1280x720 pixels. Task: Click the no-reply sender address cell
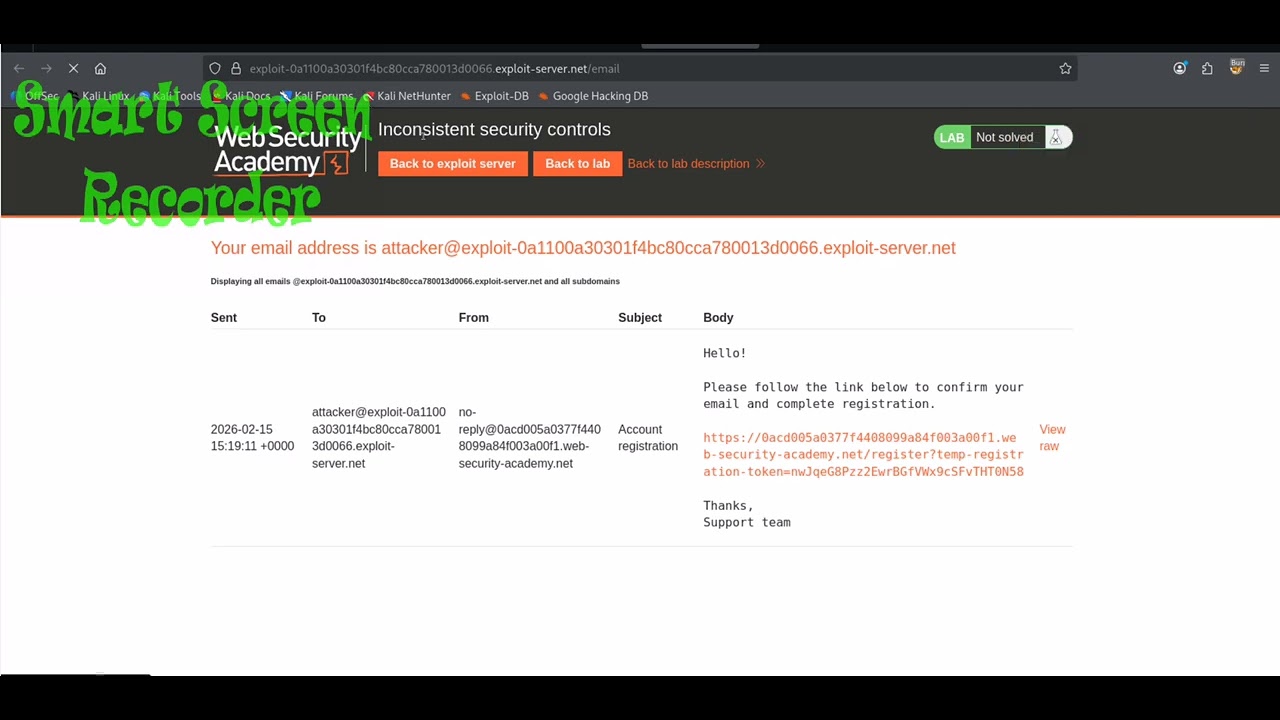(x=530, y=438)
